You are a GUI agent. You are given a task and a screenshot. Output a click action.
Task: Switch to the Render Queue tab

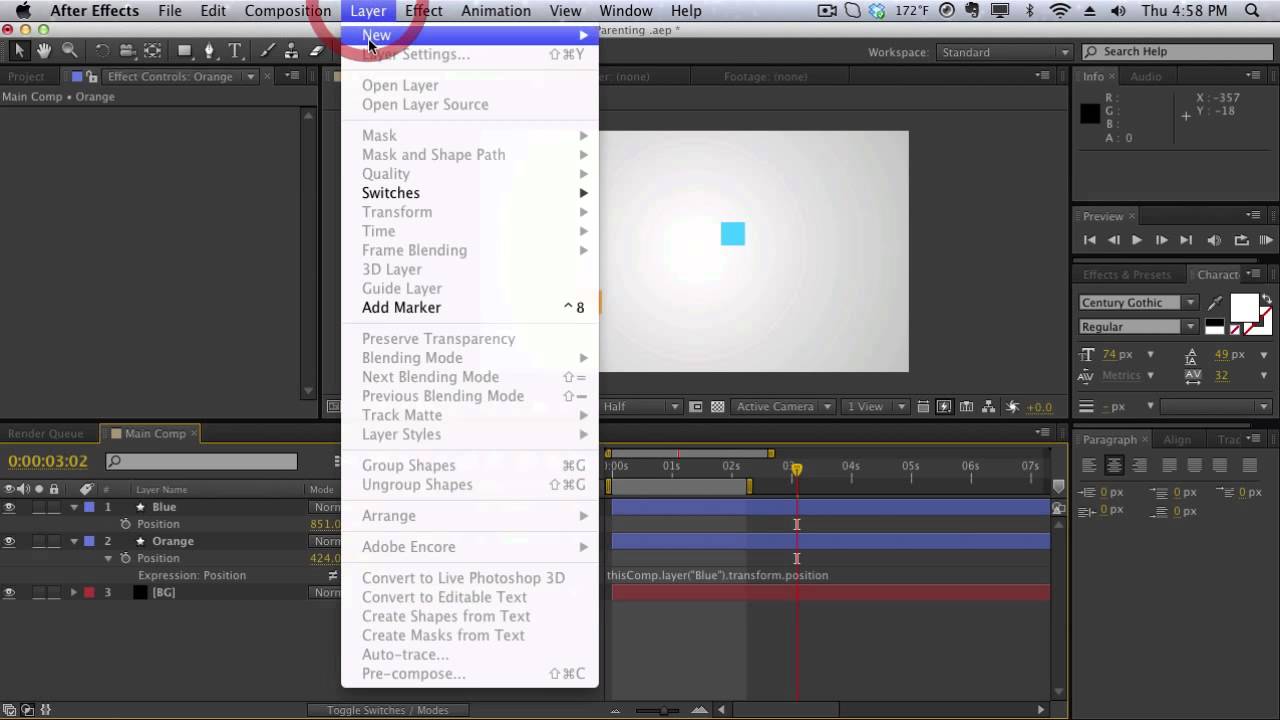pyautogui.click(x=45, y=434)
